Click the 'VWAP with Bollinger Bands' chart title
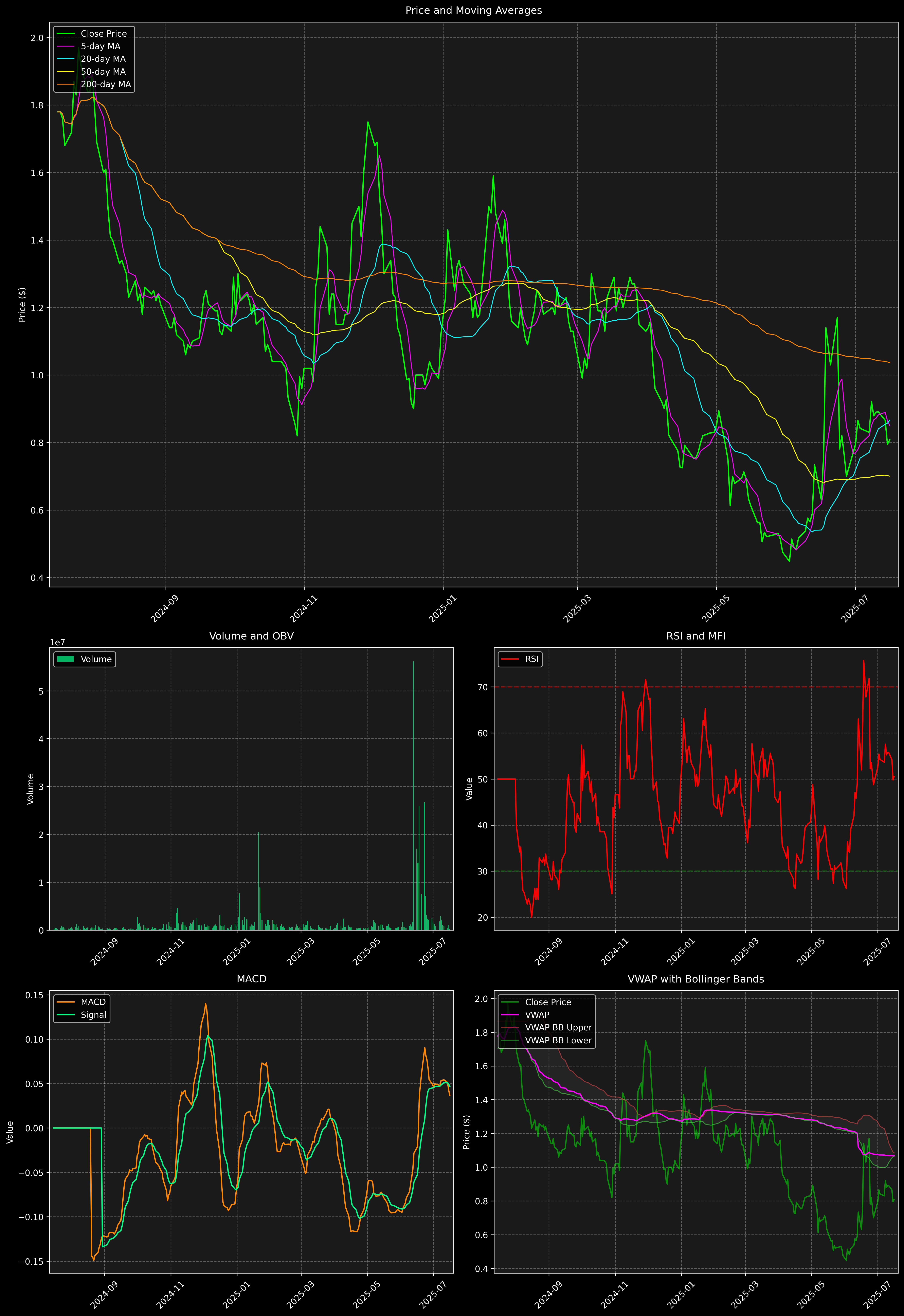904x1316 pixels. pyautogui.click(x=695, y=979)
